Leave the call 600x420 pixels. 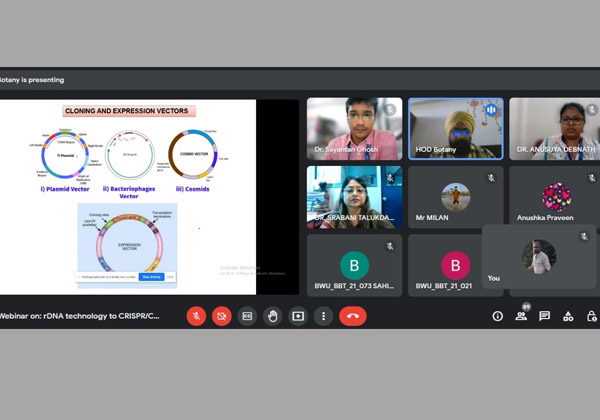coord(352,316)
